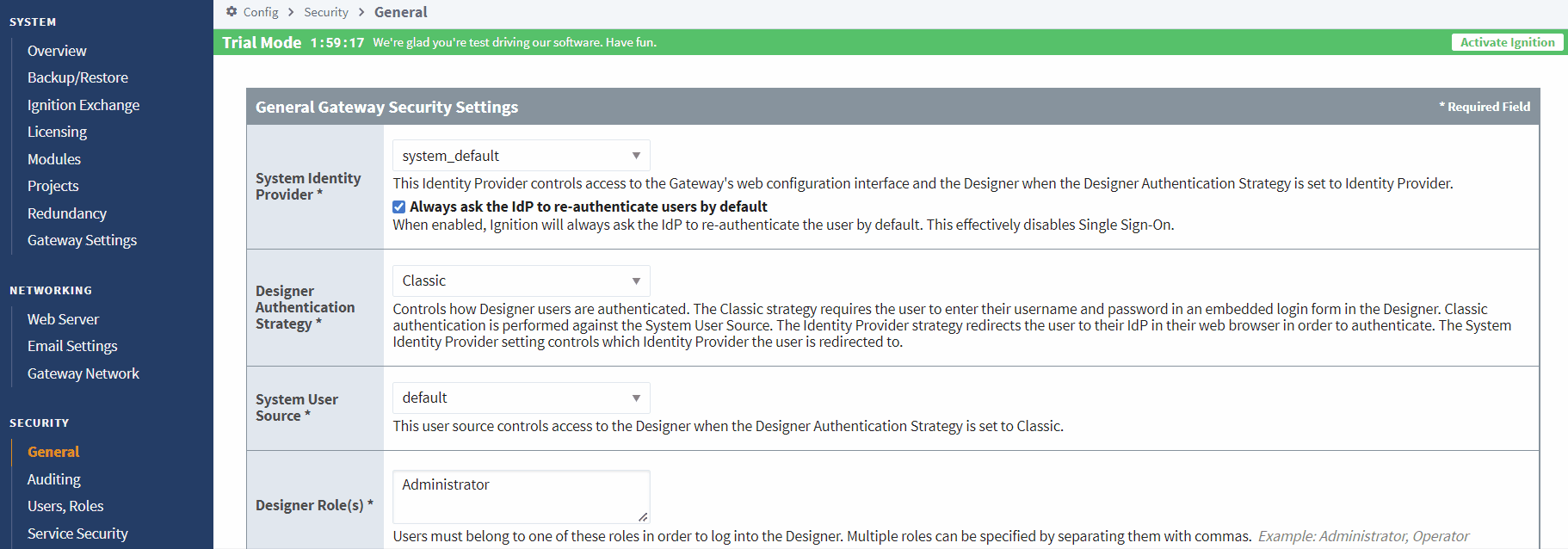This screenshot has height=549, width=1568.
Task: Open Modules in the sidebar
Action: click(x=54, y=159)
